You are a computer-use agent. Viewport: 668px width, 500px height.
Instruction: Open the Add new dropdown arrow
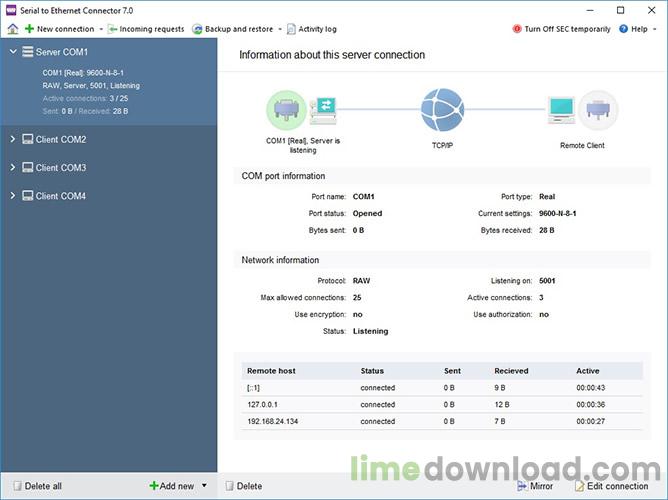pos(204,486)
